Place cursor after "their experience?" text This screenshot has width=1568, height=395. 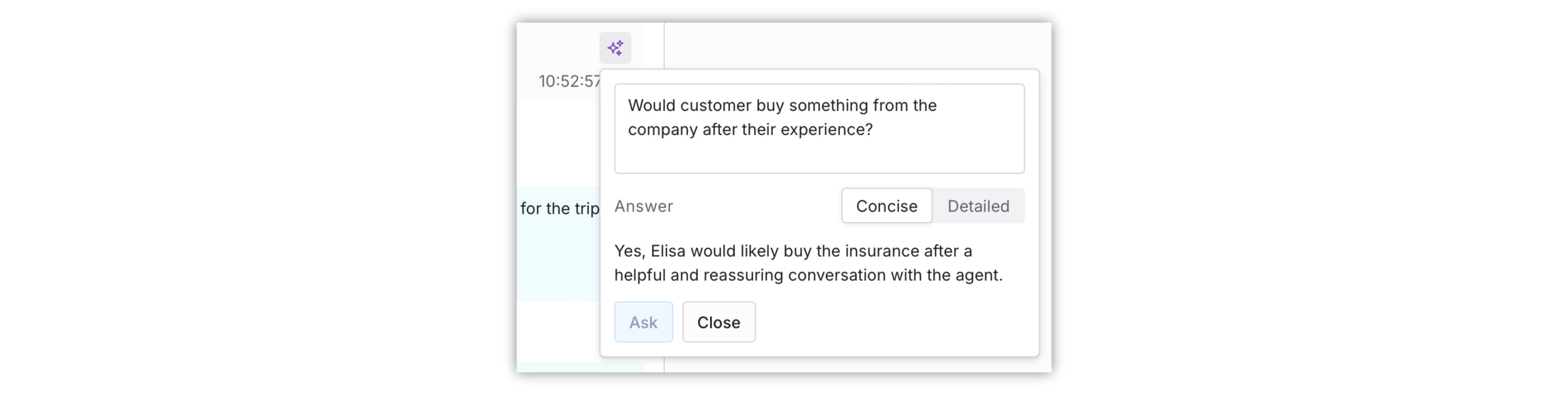coord(874,130)
